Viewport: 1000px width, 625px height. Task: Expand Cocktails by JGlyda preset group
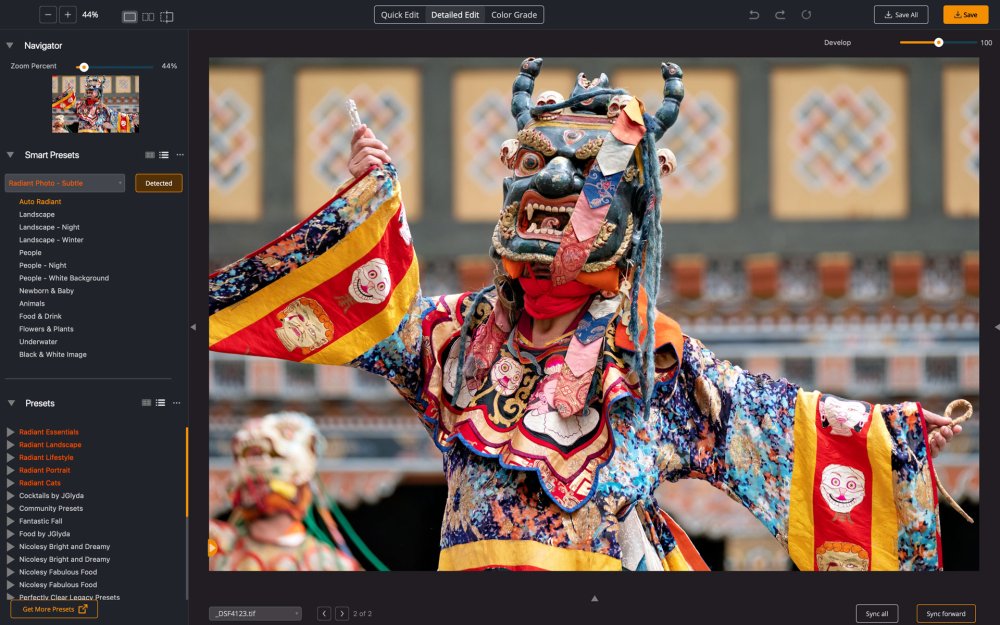point(10,496)
